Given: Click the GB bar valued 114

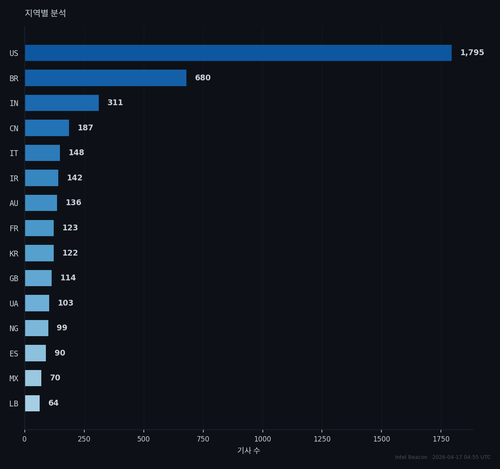Looking at the screenshot, I should point(38,278).
